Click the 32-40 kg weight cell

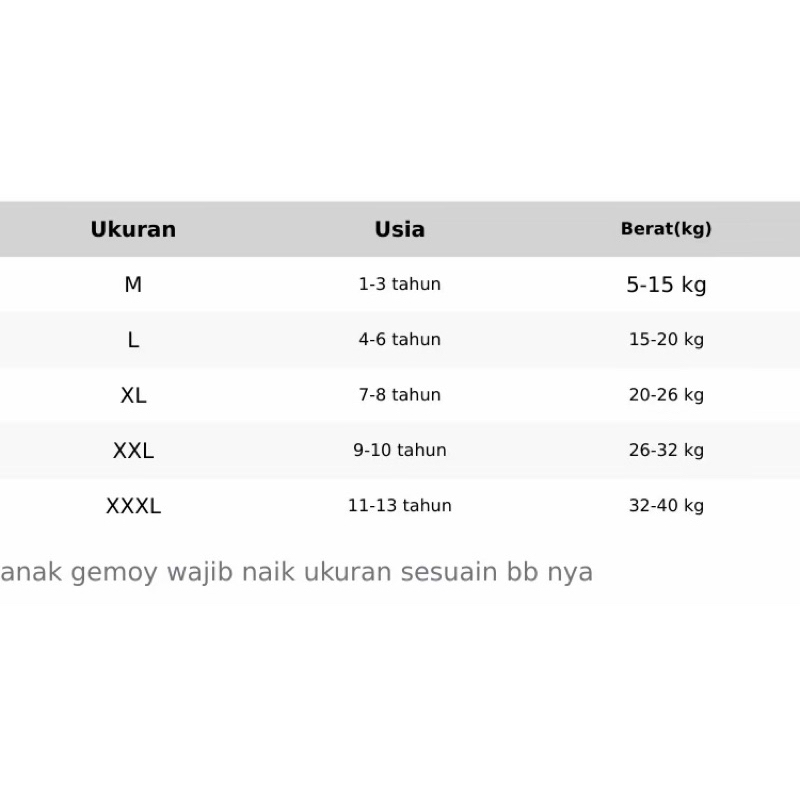coord(666,506)
